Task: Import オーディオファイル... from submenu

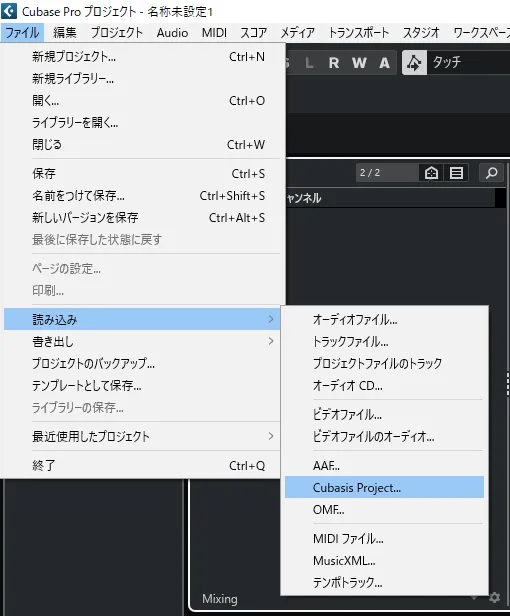Action: [384, 319]
